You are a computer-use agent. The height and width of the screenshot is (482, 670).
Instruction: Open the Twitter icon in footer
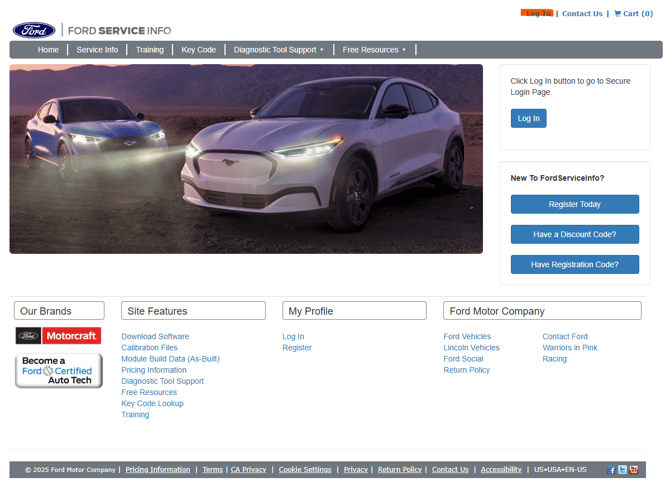623,470
